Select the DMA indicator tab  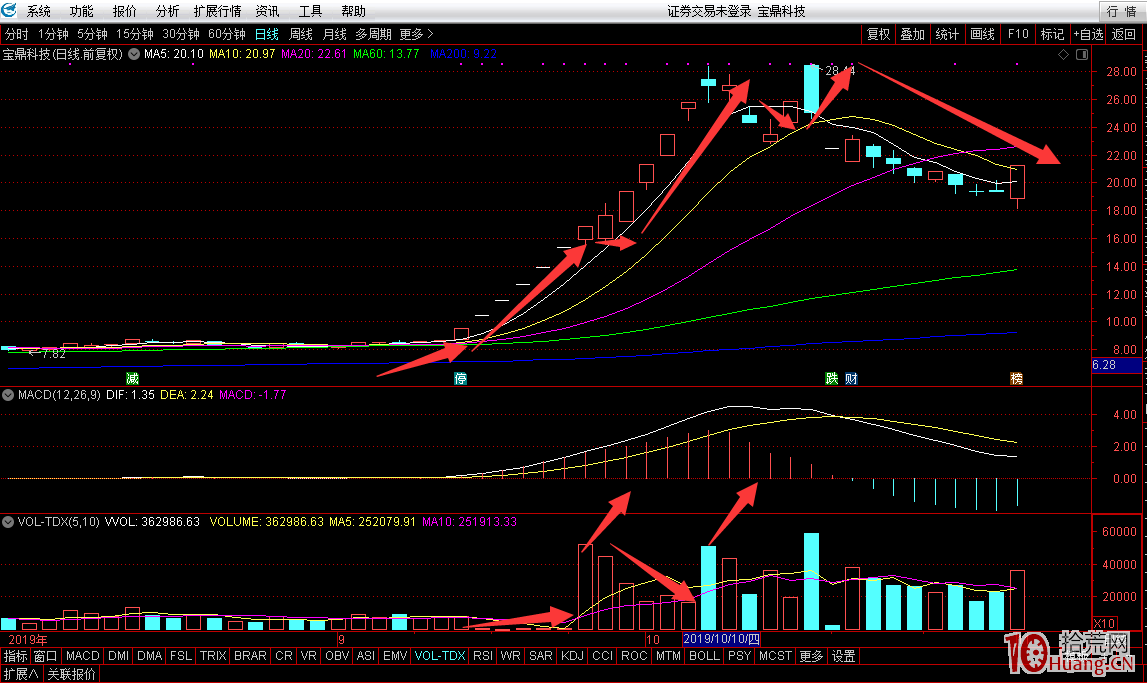[149, 656]
